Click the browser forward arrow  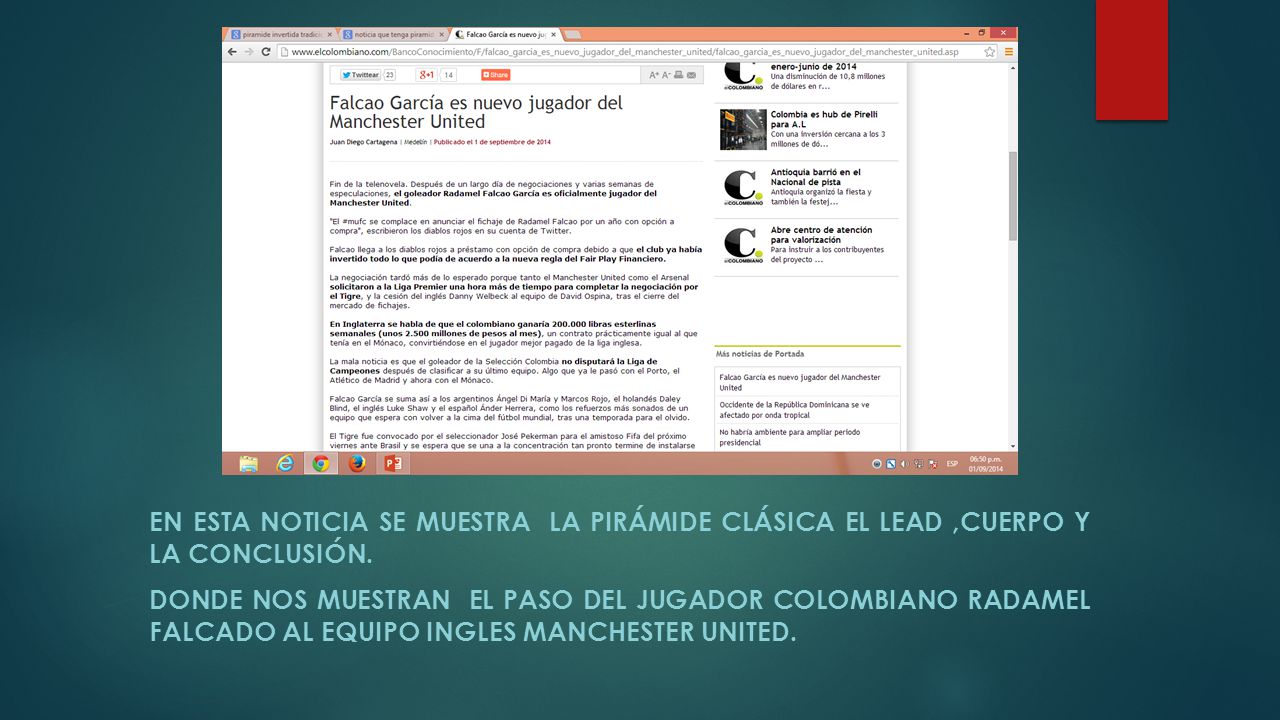(250, 51)
